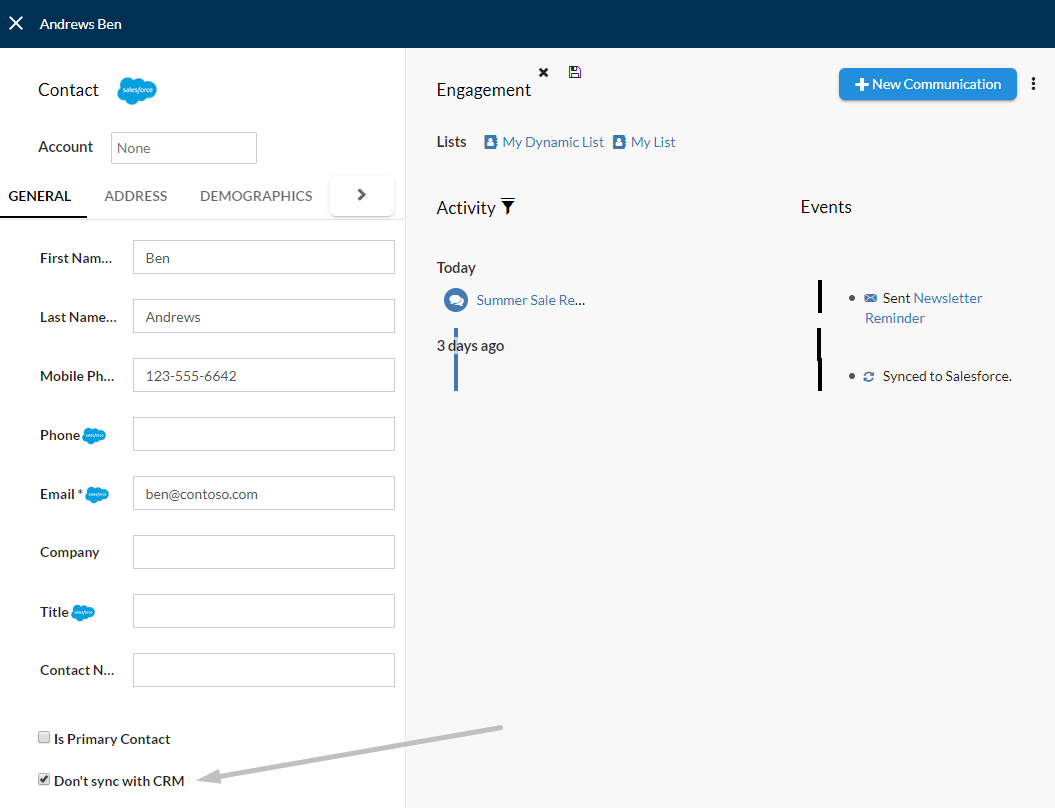Screen dimensions: 1055x808
Task: Open the three-dot more options menu
Action: pos(1033,84)
